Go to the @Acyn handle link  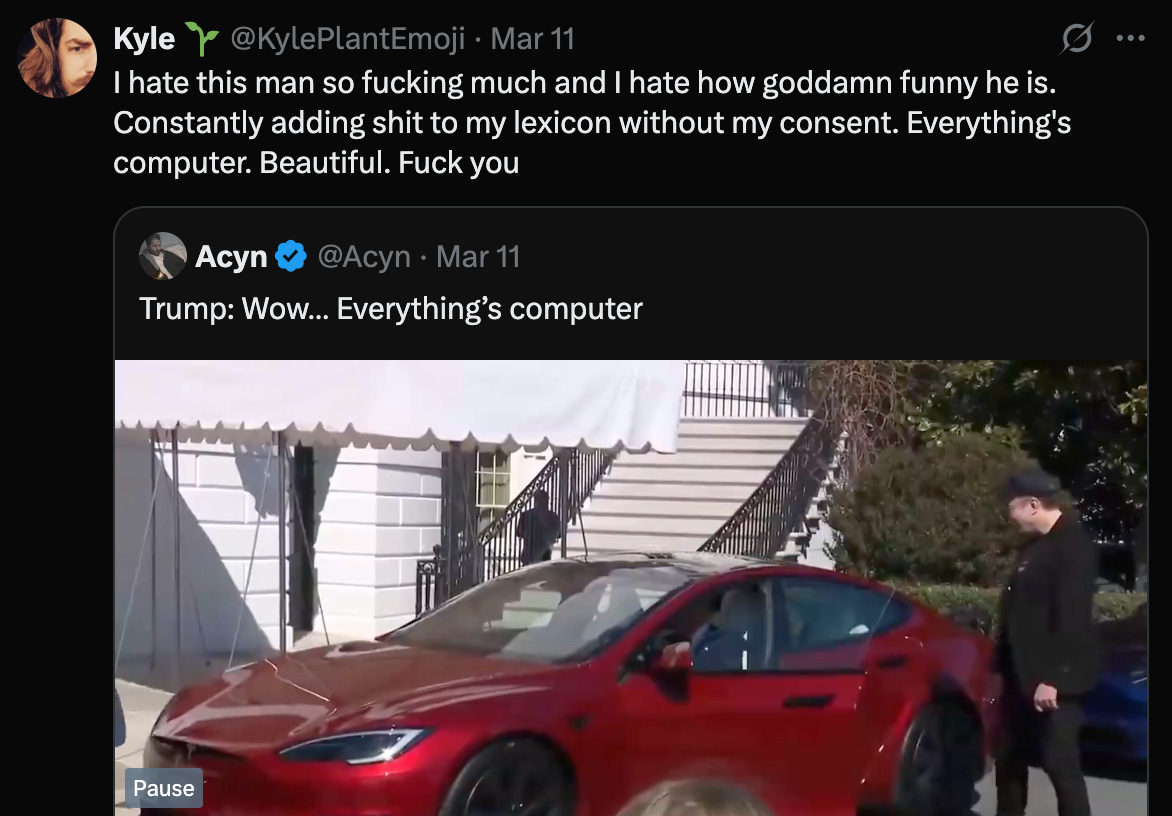pyautogui.click(x=364, y=256)
